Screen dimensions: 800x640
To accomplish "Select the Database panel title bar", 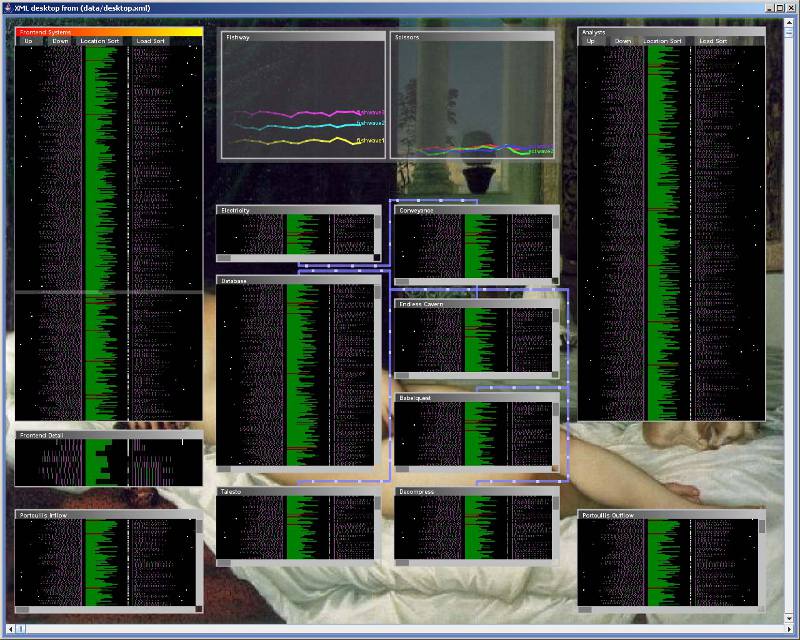I will point(298,281).
